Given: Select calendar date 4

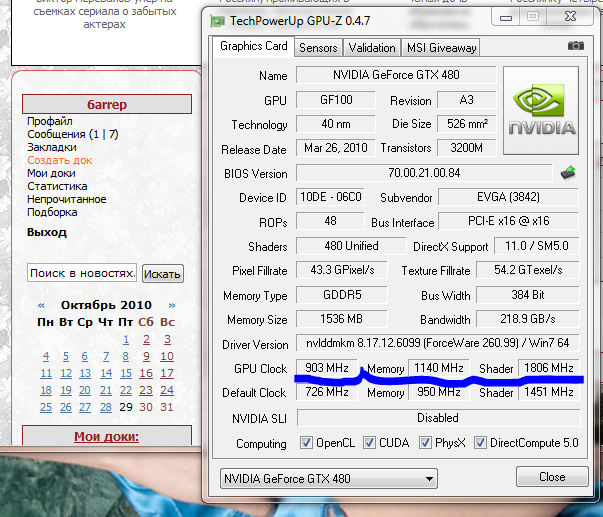Looking at the screenshot, I should pyautogui.click(x=46, y=356).
